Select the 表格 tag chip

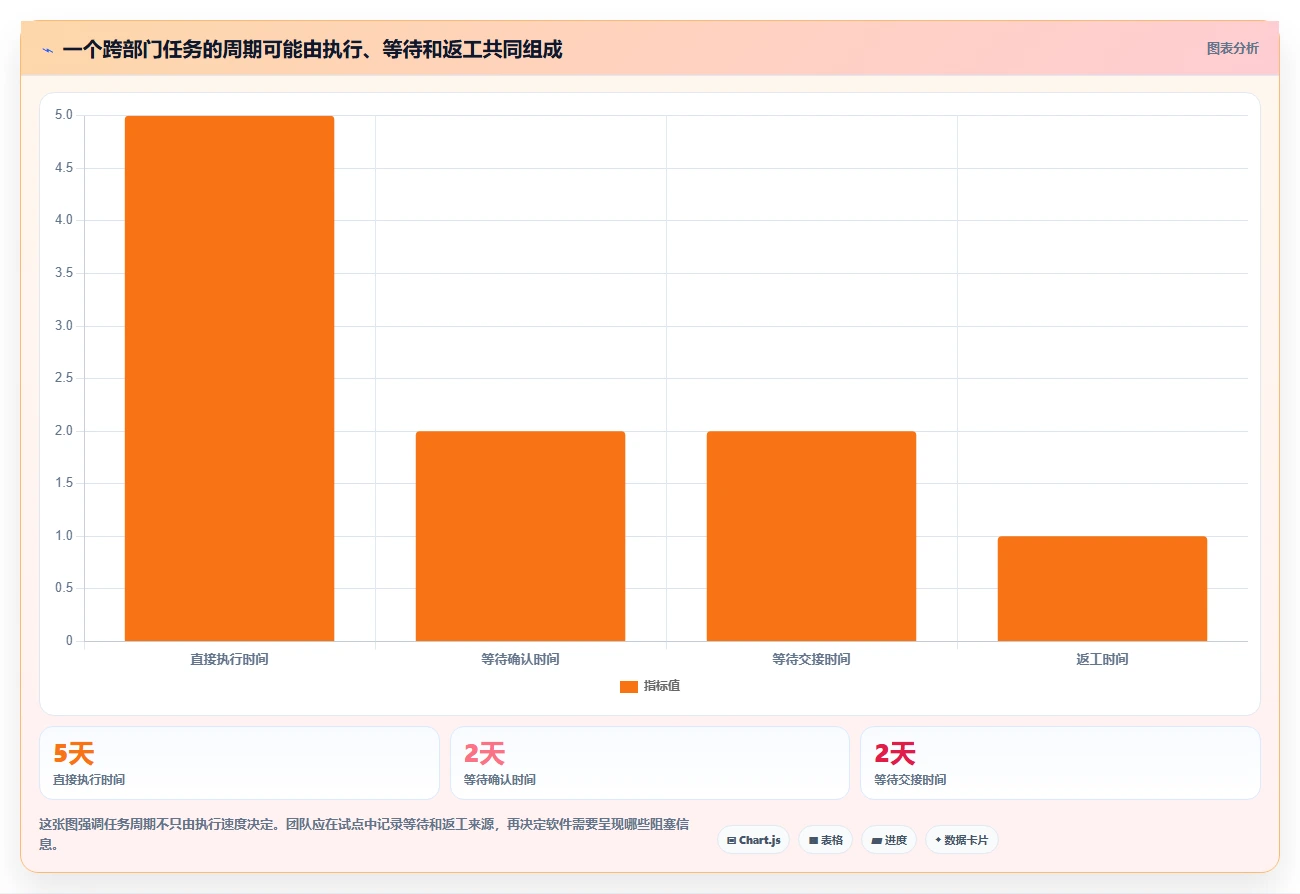coord(825,840)
